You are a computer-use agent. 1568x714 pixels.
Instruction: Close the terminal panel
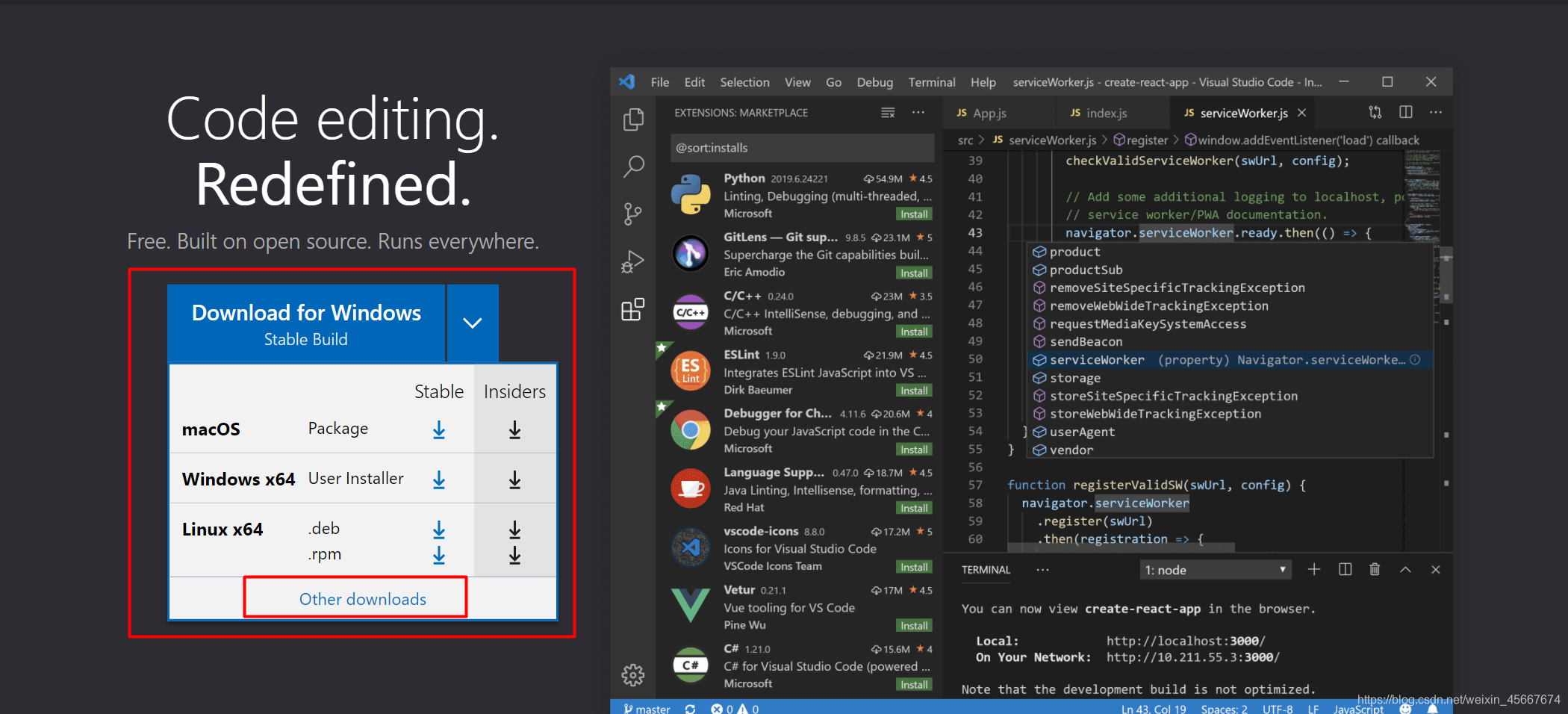1435,570
